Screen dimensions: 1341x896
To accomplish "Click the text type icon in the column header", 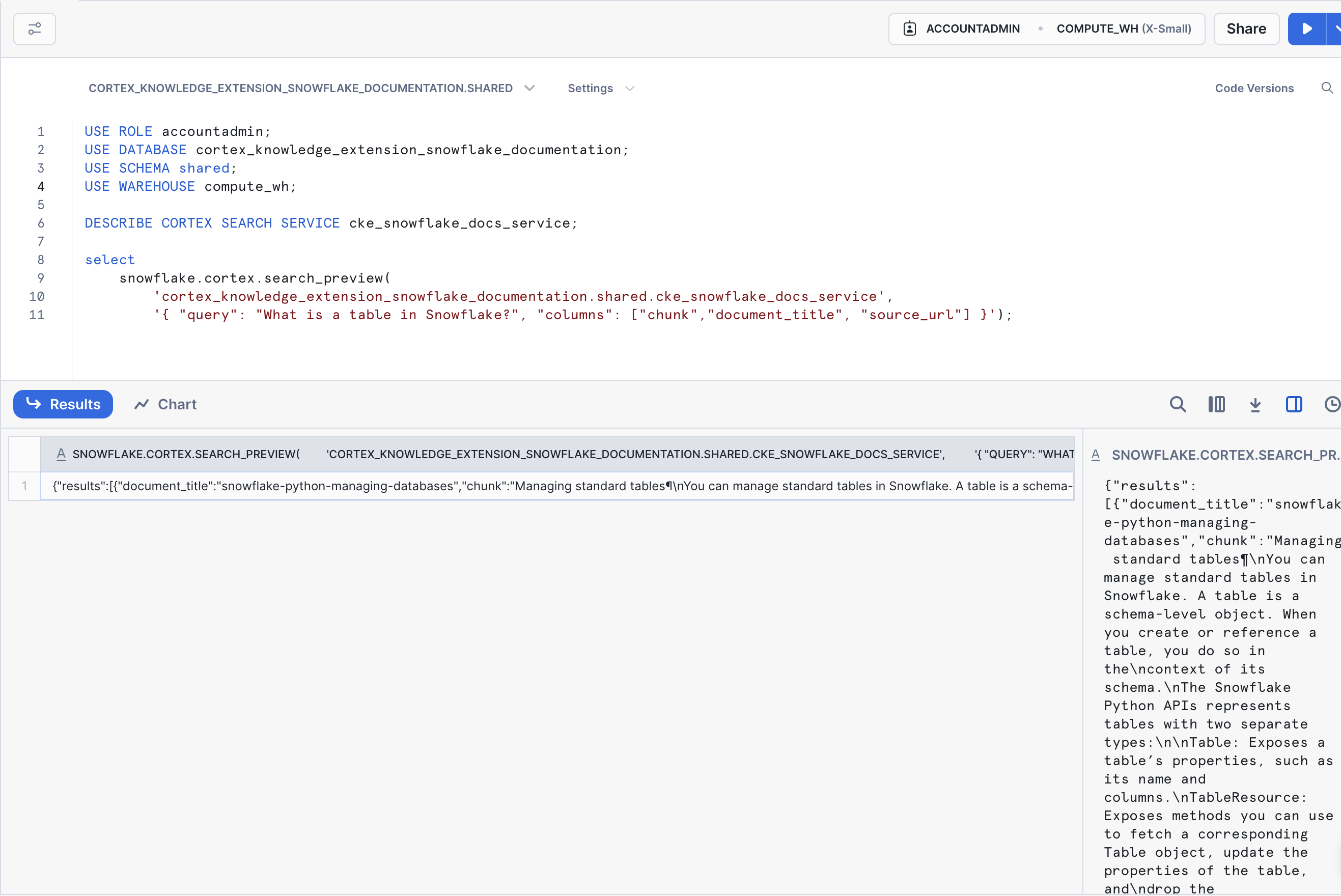I will (61, 454).
